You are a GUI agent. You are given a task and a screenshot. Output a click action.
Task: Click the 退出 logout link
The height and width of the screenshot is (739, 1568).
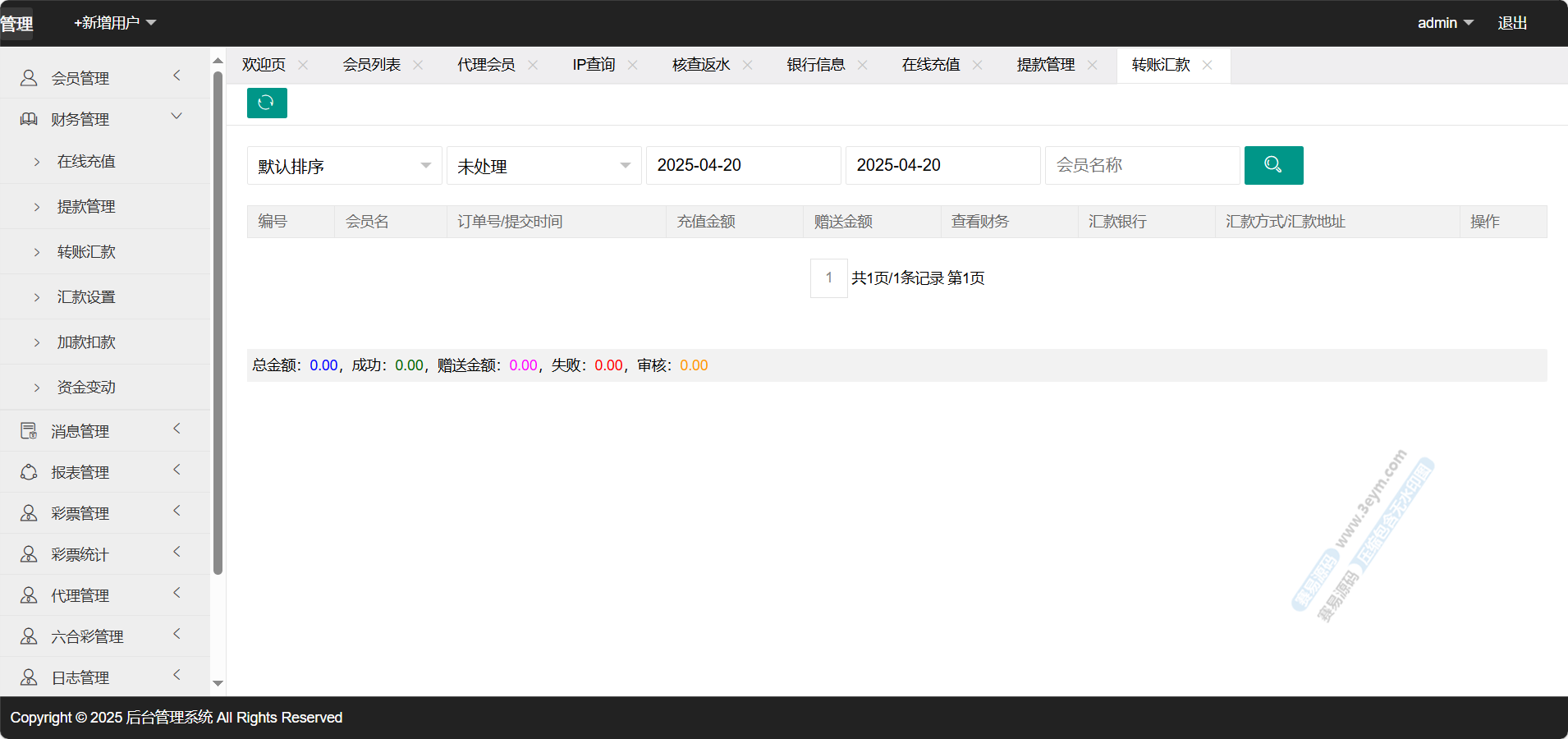coord(1511,23)
